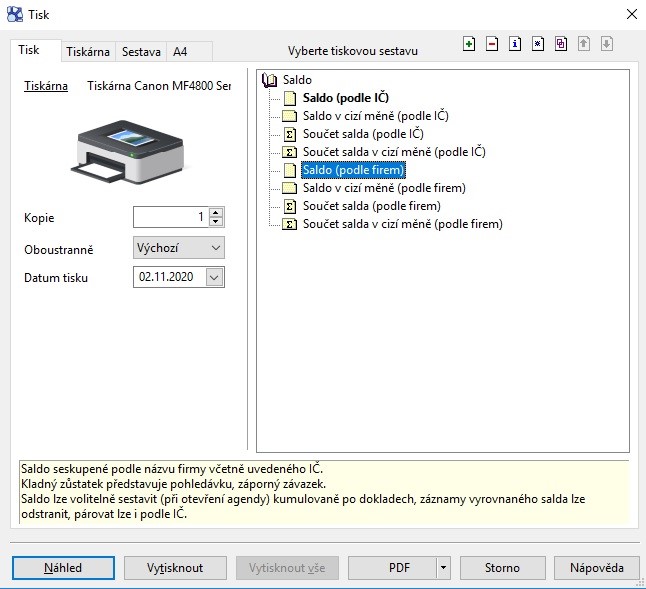Click the purple copy report icon
Screen dimensions: 646x589
(x=561, y=44)
